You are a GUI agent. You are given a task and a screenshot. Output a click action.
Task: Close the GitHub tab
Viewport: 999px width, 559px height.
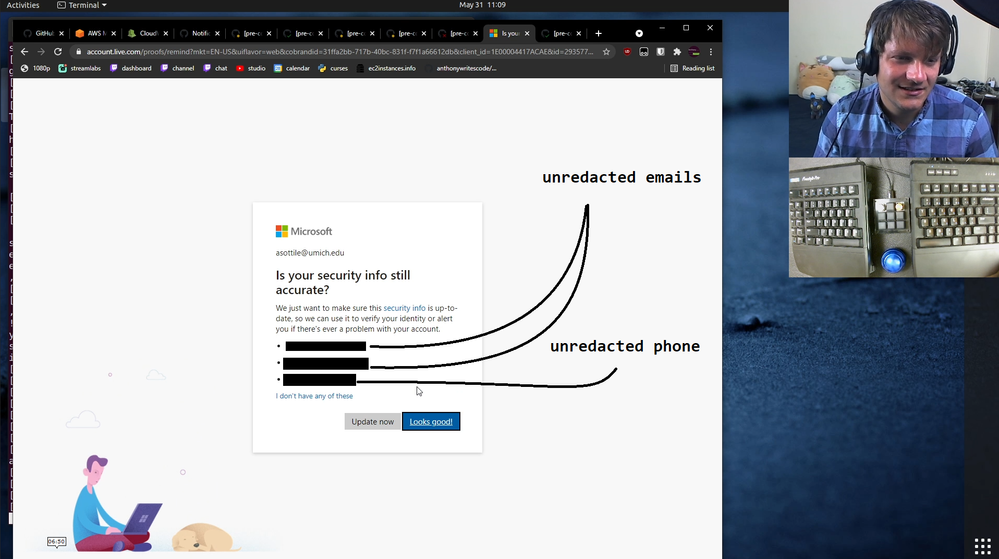61,33
